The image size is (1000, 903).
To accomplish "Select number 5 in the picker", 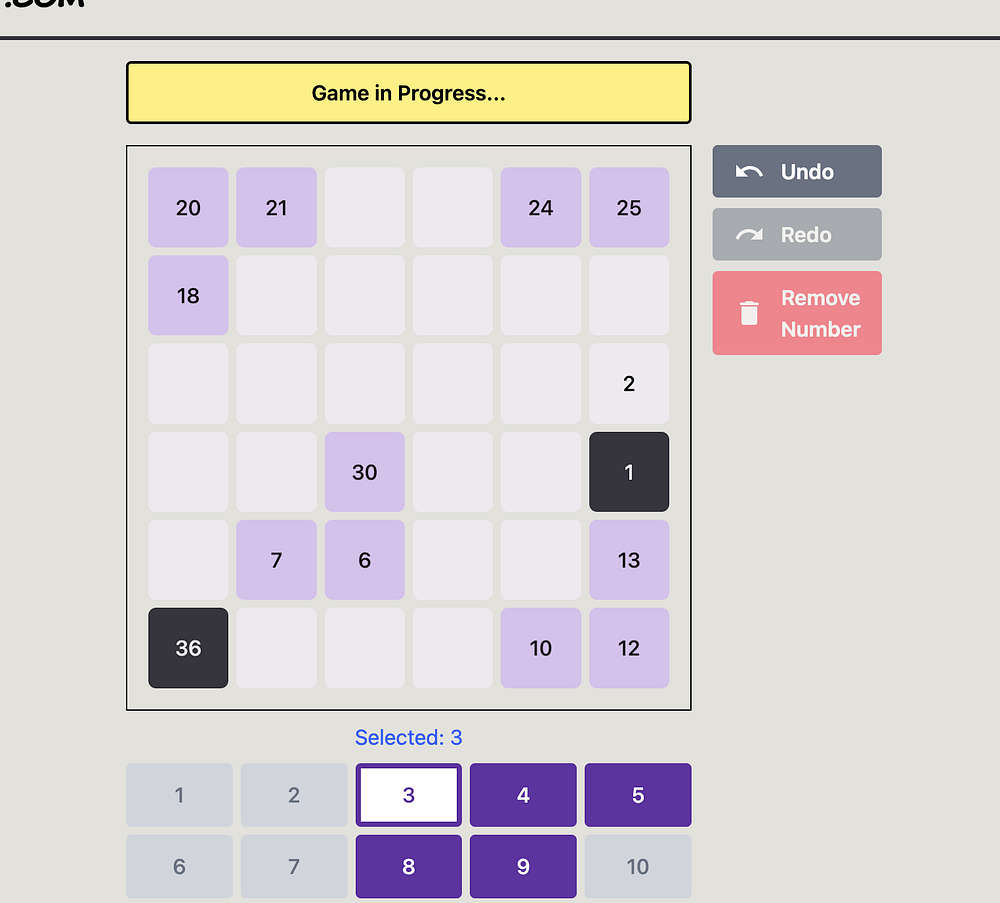I will tap(638, 795).
